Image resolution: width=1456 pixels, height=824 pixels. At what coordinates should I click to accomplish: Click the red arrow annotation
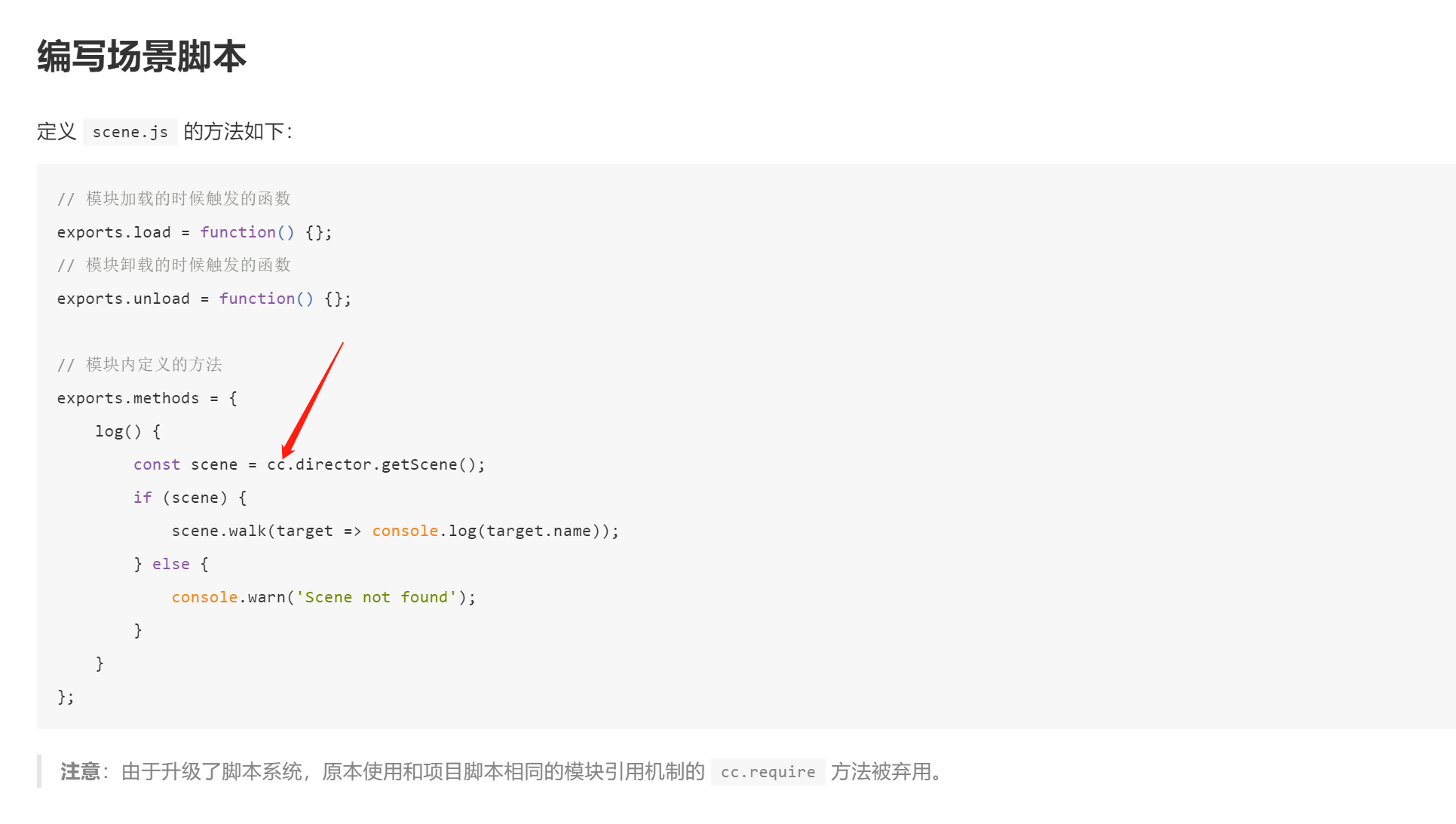(312, 400)
